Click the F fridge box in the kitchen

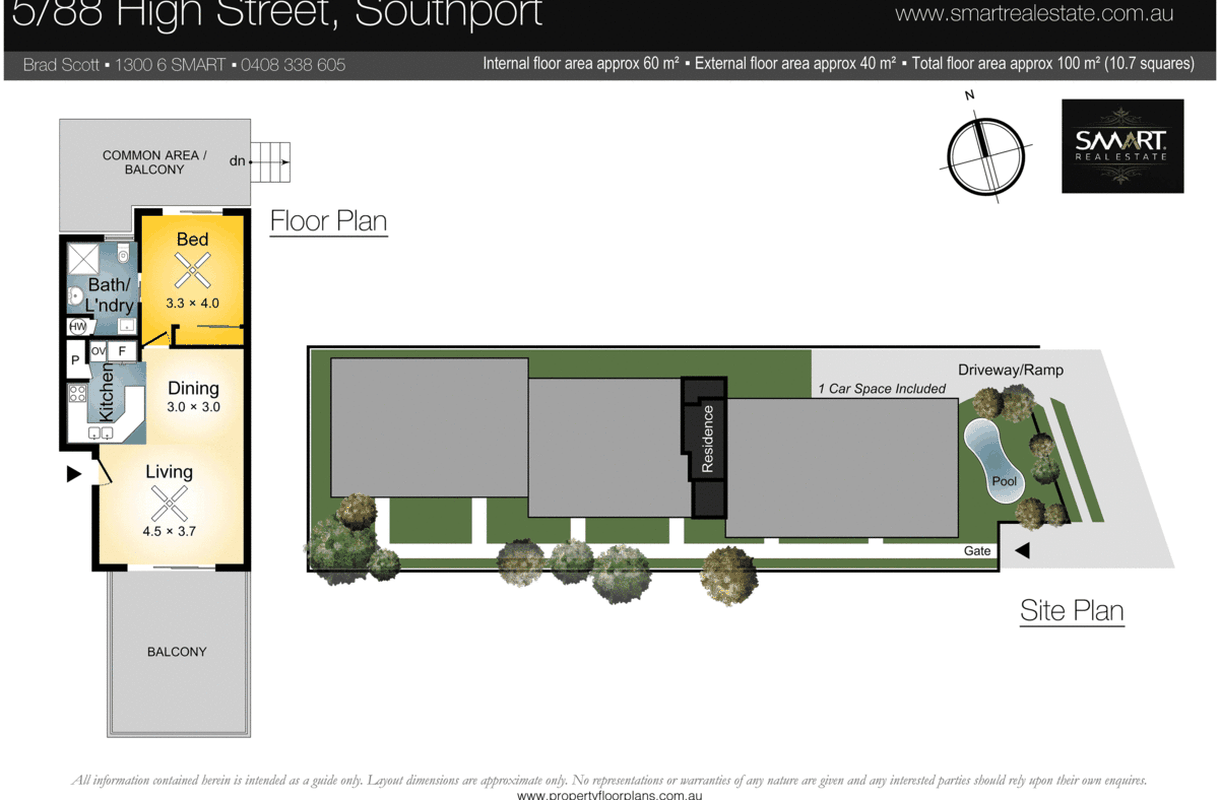[x=123, y=351]
